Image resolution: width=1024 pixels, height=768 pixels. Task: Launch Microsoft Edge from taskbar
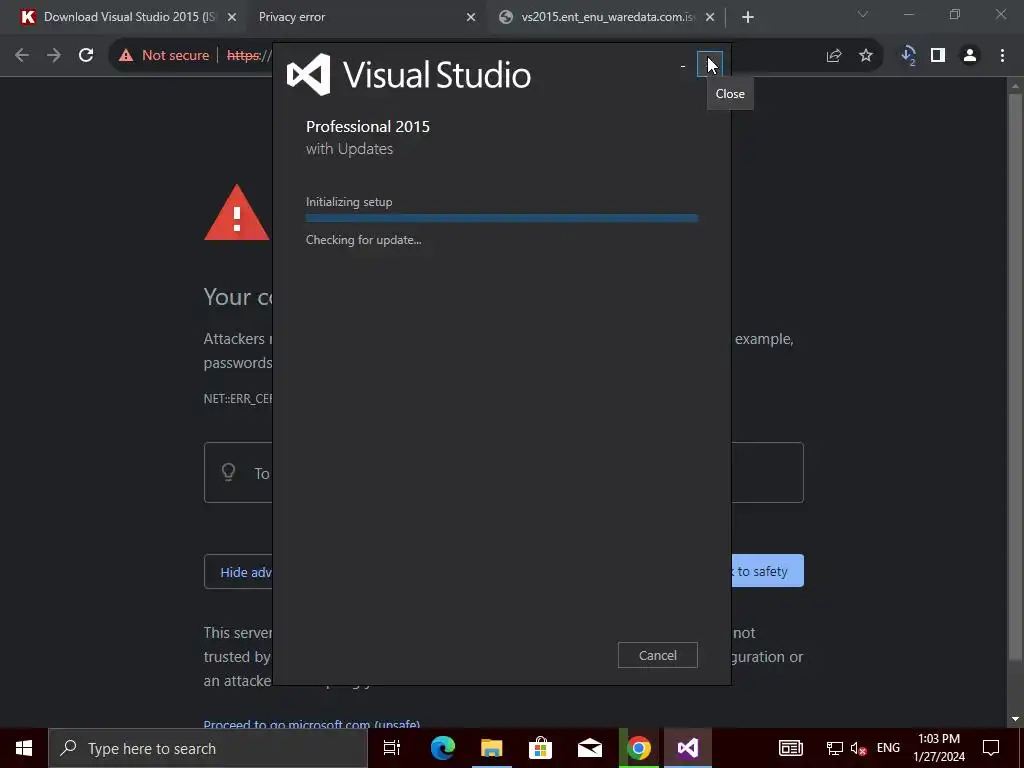click(443, 748)
